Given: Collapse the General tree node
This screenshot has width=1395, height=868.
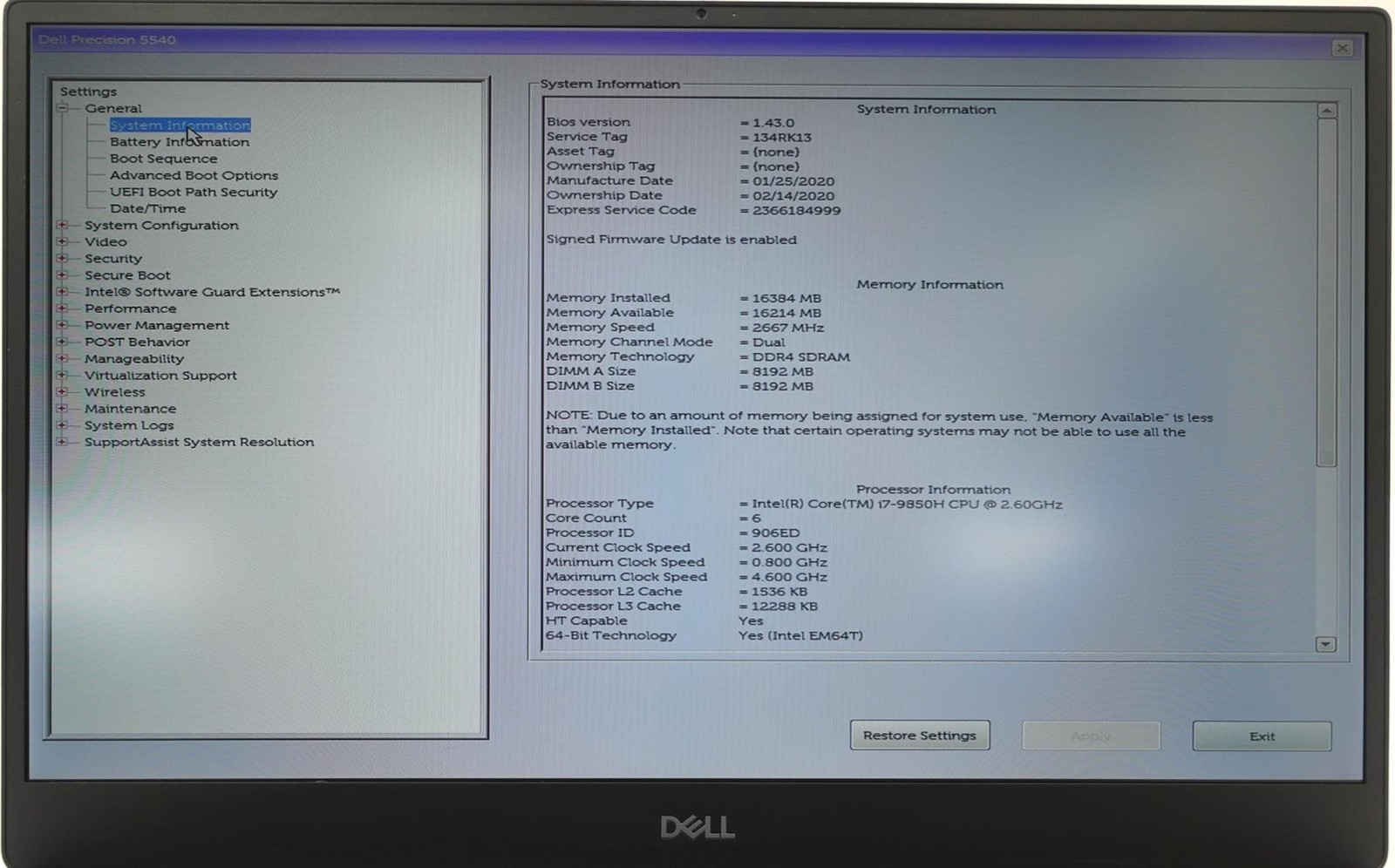Looking at the screenshot, I should [62, 108].
